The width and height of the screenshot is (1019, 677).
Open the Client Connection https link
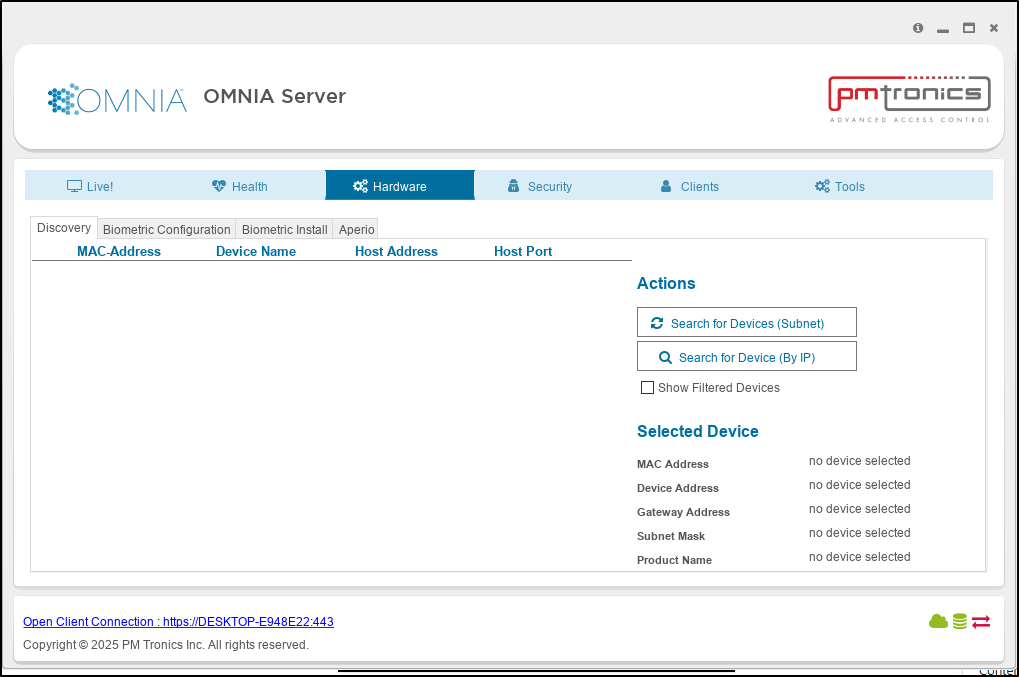click(x=178, y=622)
